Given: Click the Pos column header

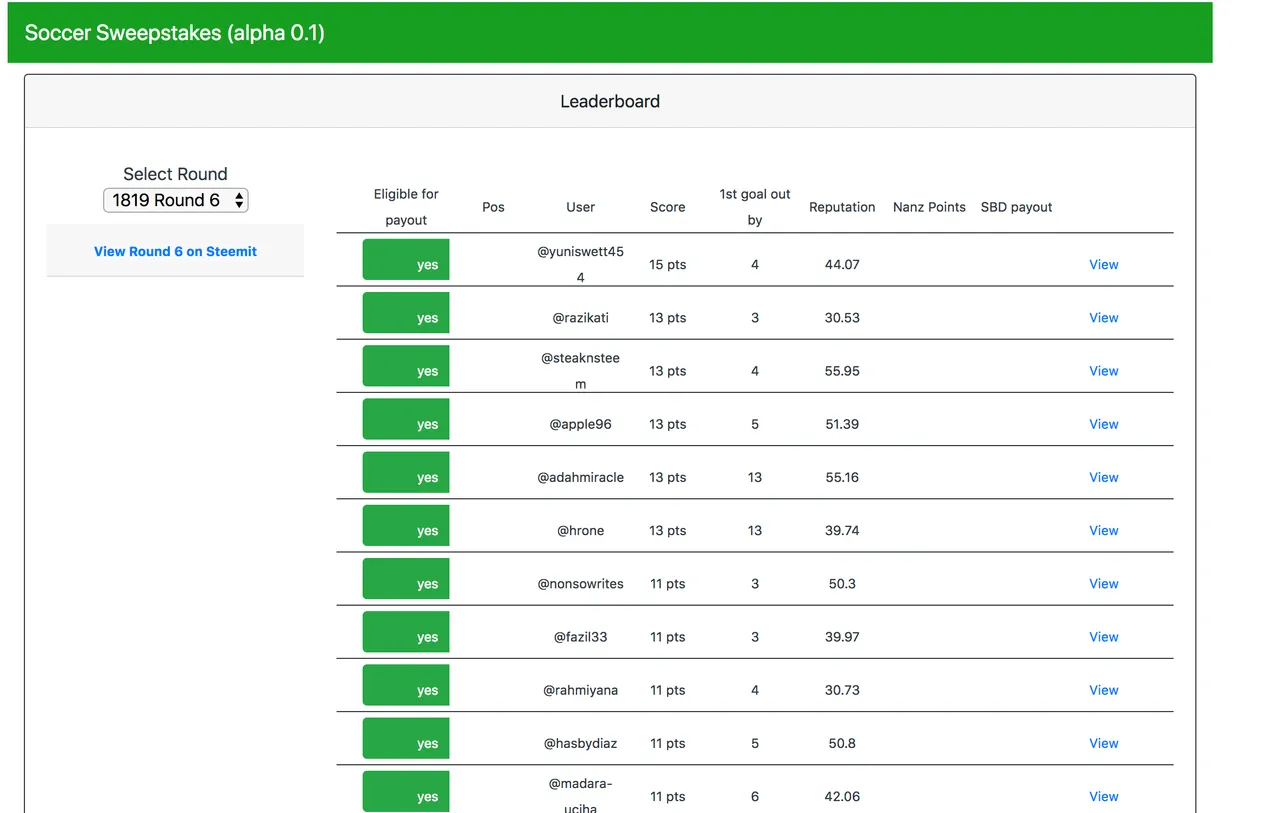Looking at the screenshot, I should [493, 207].
